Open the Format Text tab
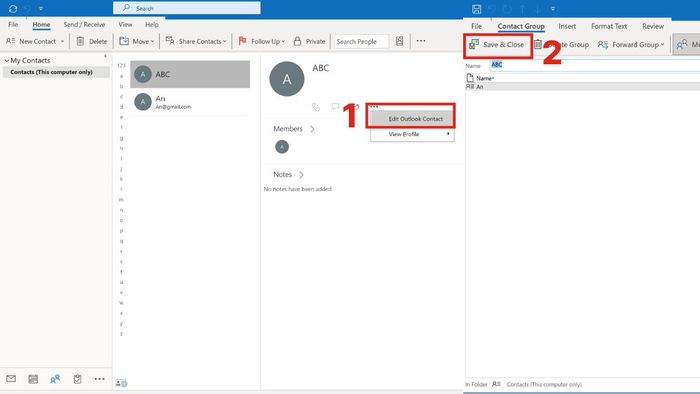This screenshot has width=700, height=394. (x=609, y=26)
